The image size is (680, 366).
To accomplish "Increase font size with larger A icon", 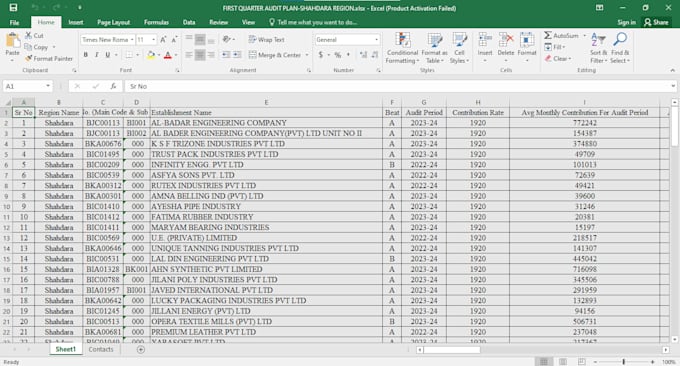I will coord(163,39).
